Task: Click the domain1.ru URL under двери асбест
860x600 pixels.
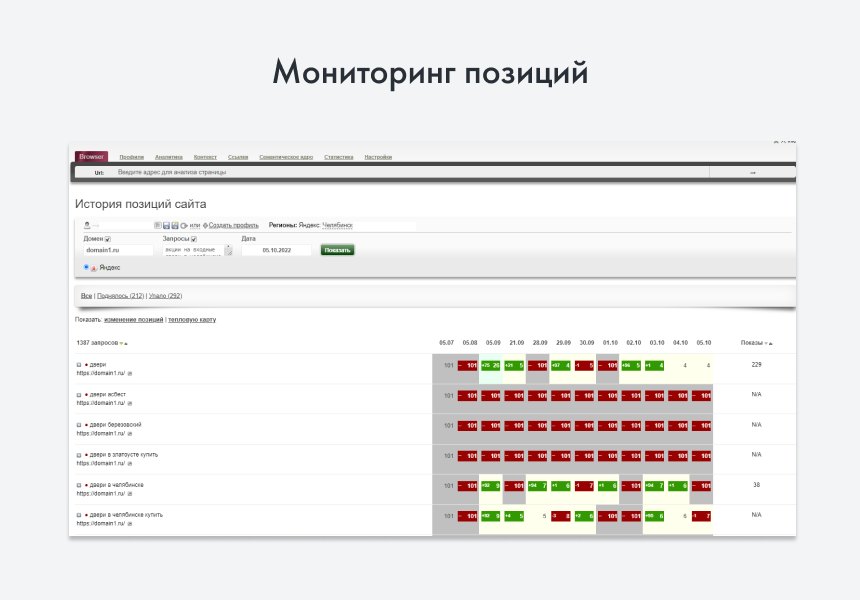Action: coord(101,404)
